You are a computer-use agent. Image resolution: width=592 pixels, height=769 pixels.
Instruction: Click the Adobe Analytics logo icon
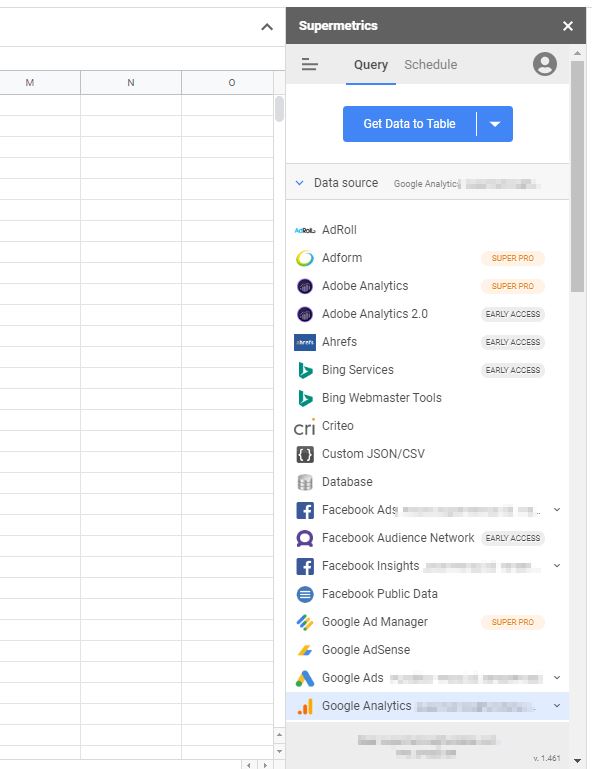click(x=305, y=286)
